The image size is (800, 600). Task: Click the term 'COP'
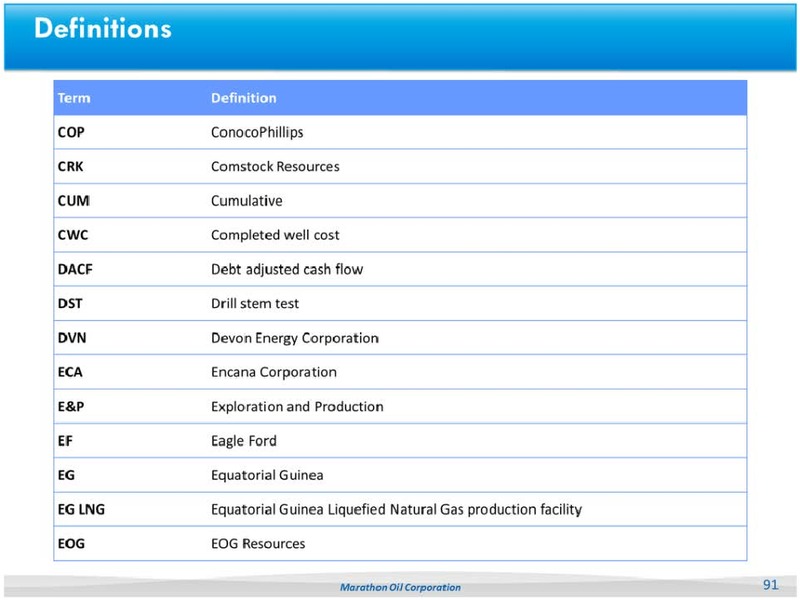[x=71, y=132]
